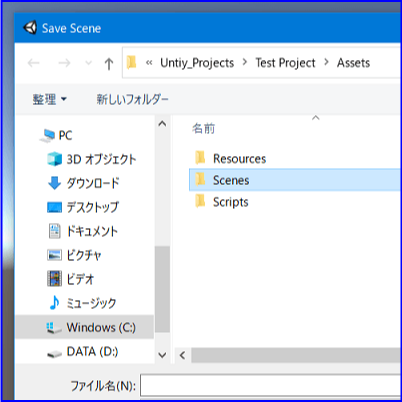Expand the 整理 dropdown menu

pos(49,99)
